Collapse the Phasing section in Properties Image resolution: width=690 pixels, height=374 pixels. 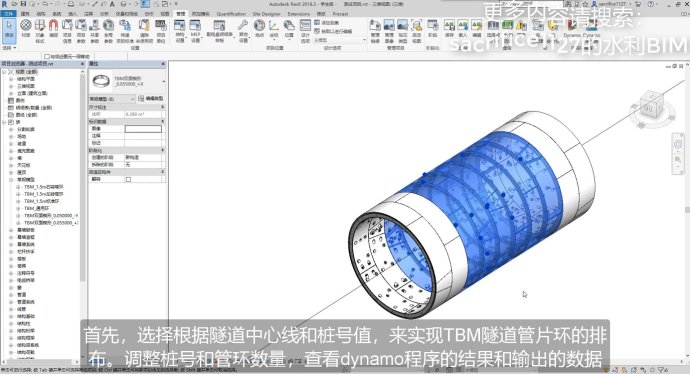point(163,150)
